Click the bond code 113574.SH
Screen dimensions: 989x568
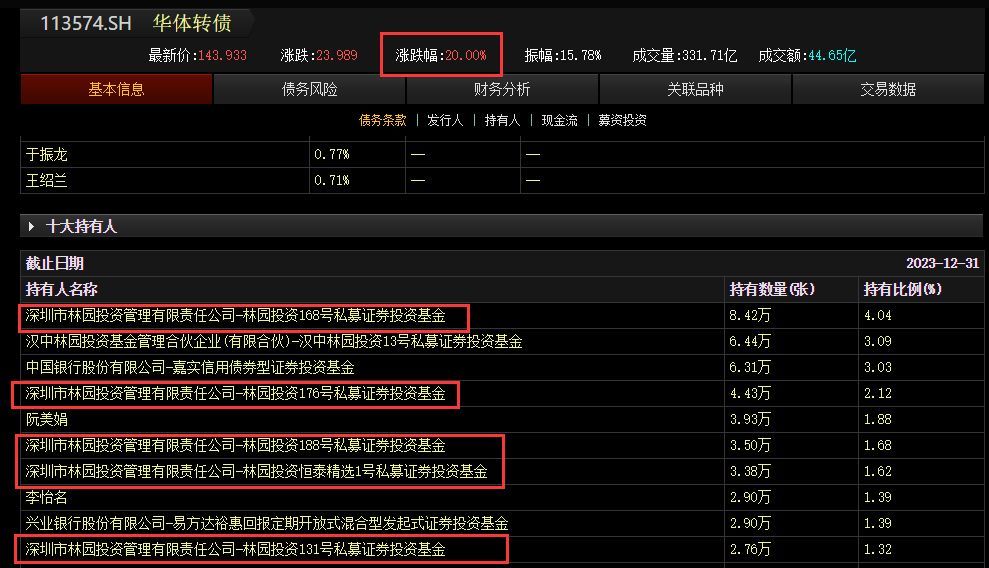point(86,23)
